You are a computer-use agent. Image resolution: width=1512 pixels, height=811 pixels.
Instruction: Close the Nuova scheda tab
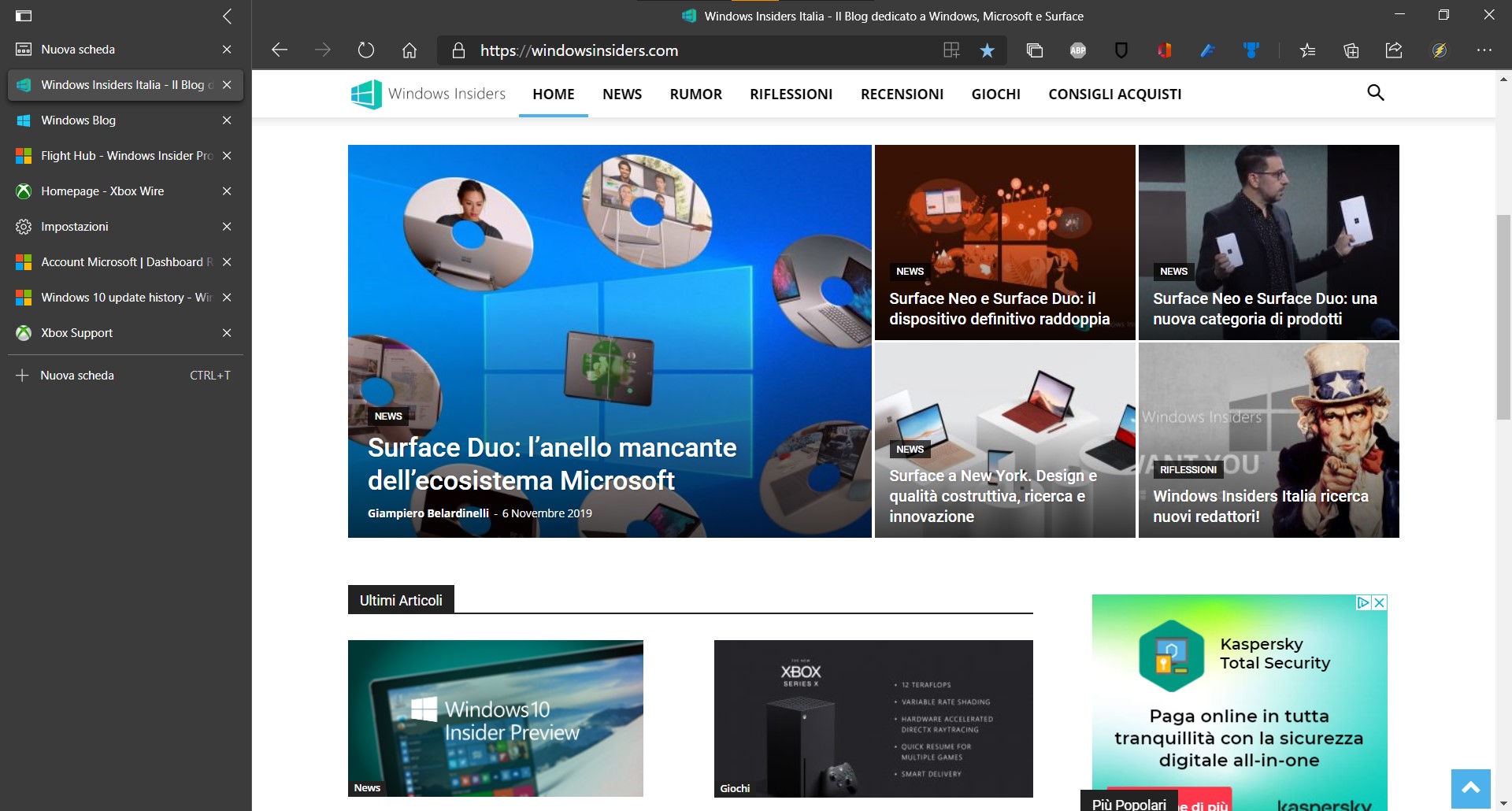pyautogui.click(x=227, y=50)
